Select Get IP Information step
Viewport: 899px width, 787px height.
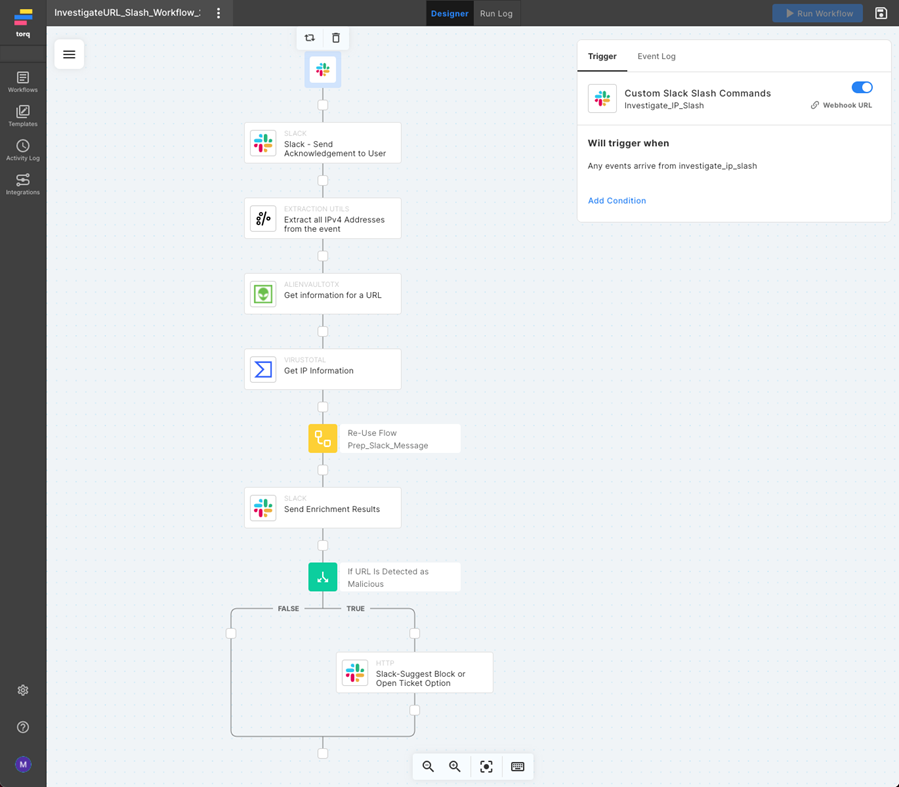tap(323, 369)
